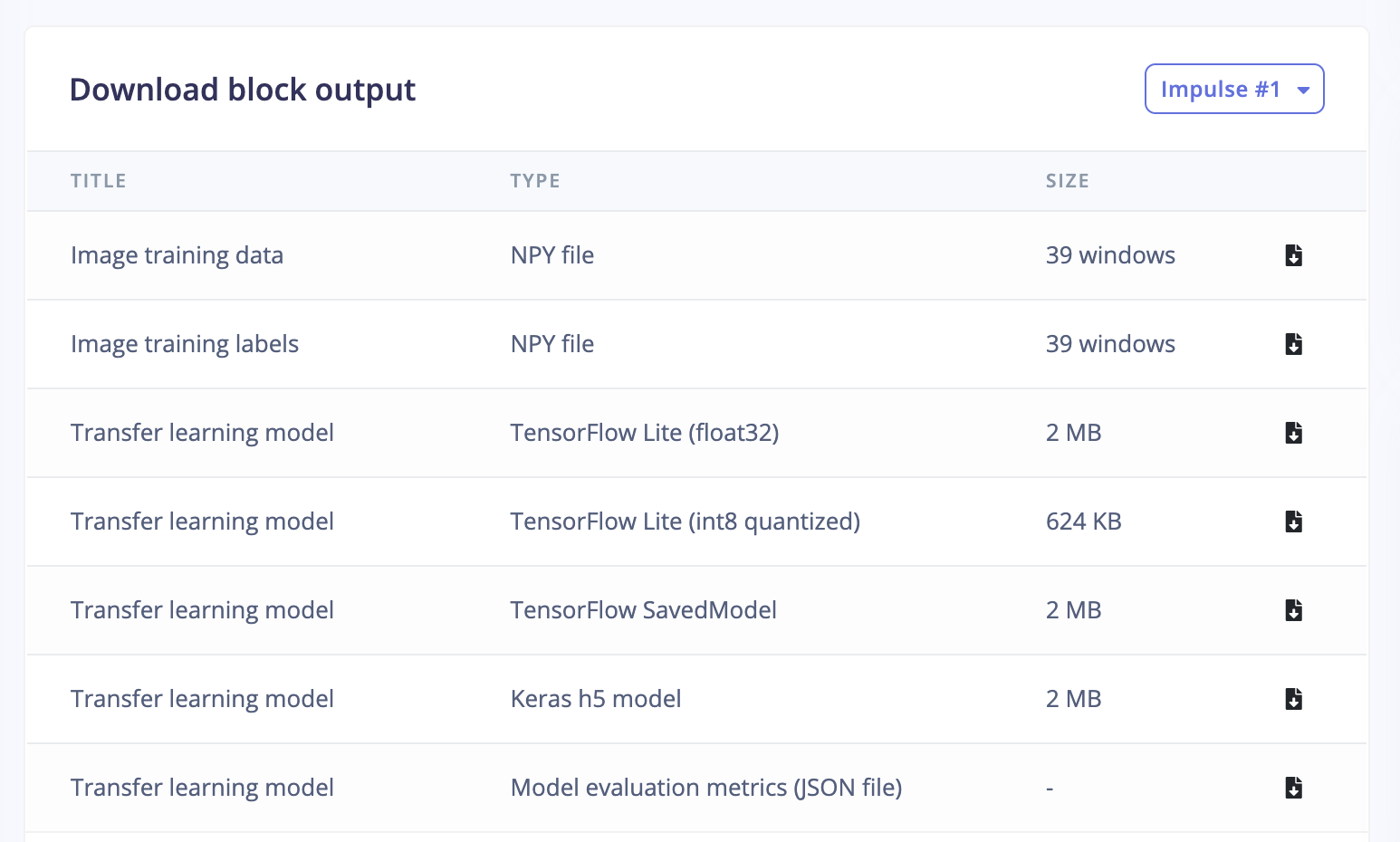Click the 624 KB size value
Image resolution: width=1400 pixels, height=842 pixels.
tap(1084, 521)
